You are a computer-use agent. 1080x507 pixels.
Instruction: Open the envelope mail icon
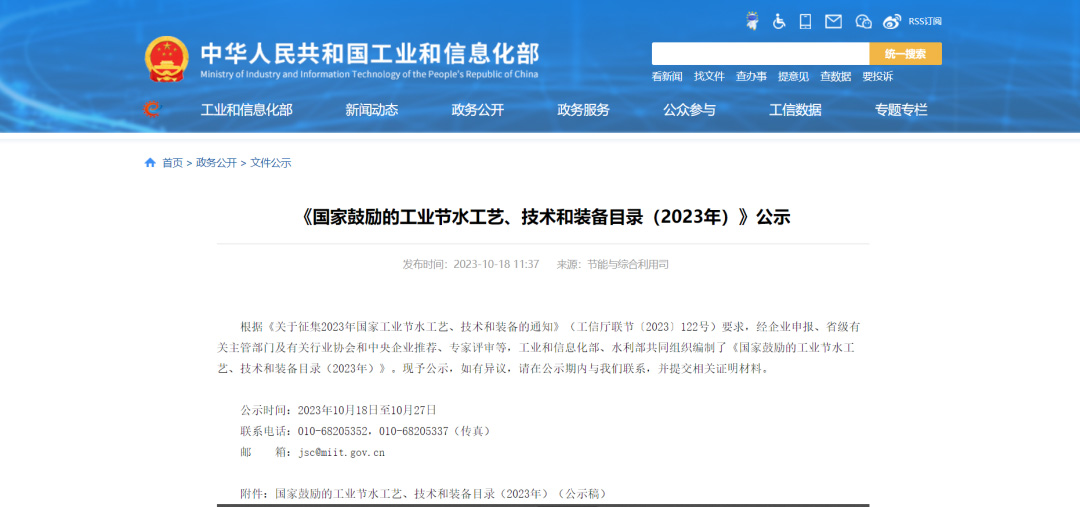click(833, 21)
